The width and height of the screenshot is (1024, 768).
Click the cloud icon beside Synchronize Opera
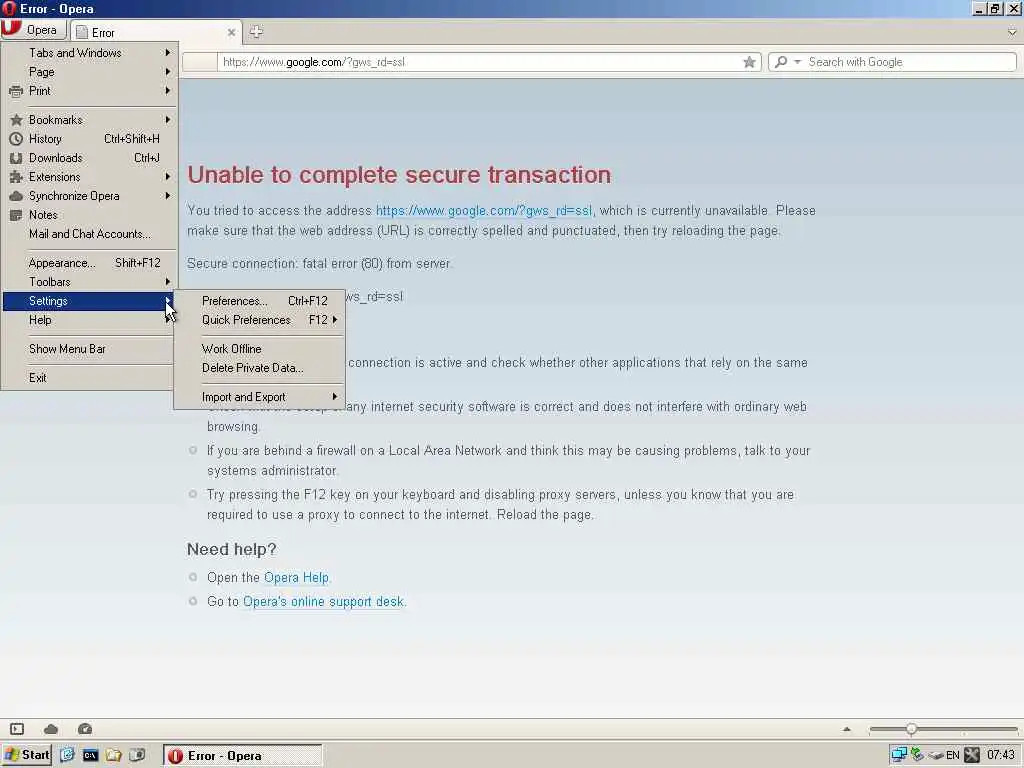[x=16, y=196]
